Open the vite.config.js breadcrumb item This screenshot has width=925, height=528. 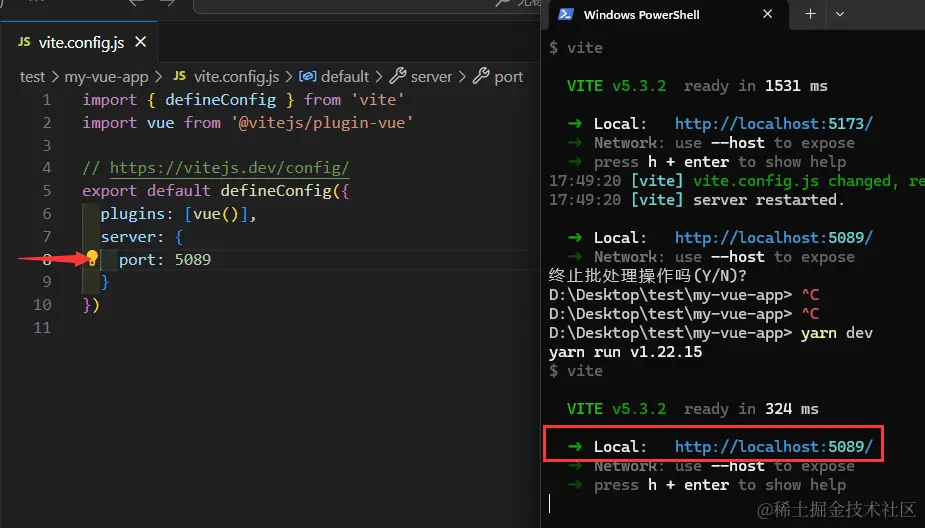(237, 77)
